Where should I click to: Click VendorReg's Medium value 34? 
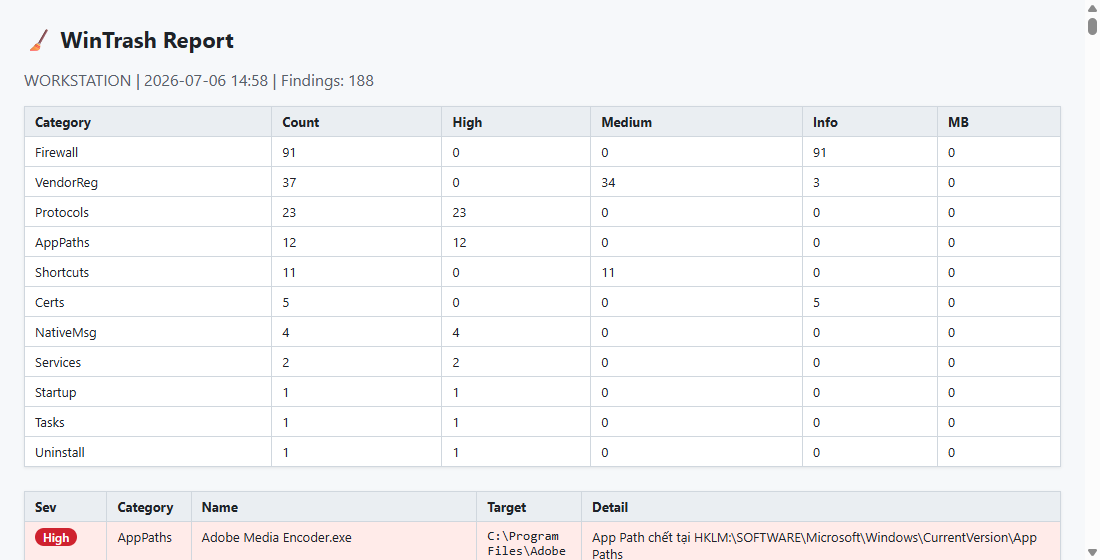[608, 182]
